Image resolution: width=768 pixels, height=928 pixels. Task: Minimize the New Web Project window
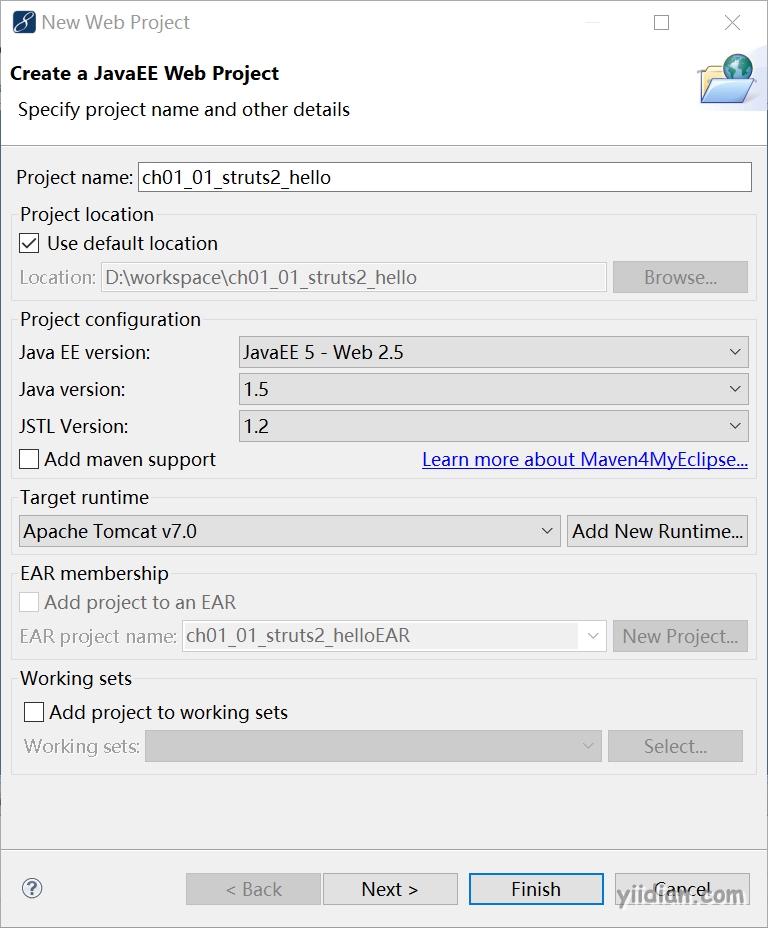[x=592, y=22]
